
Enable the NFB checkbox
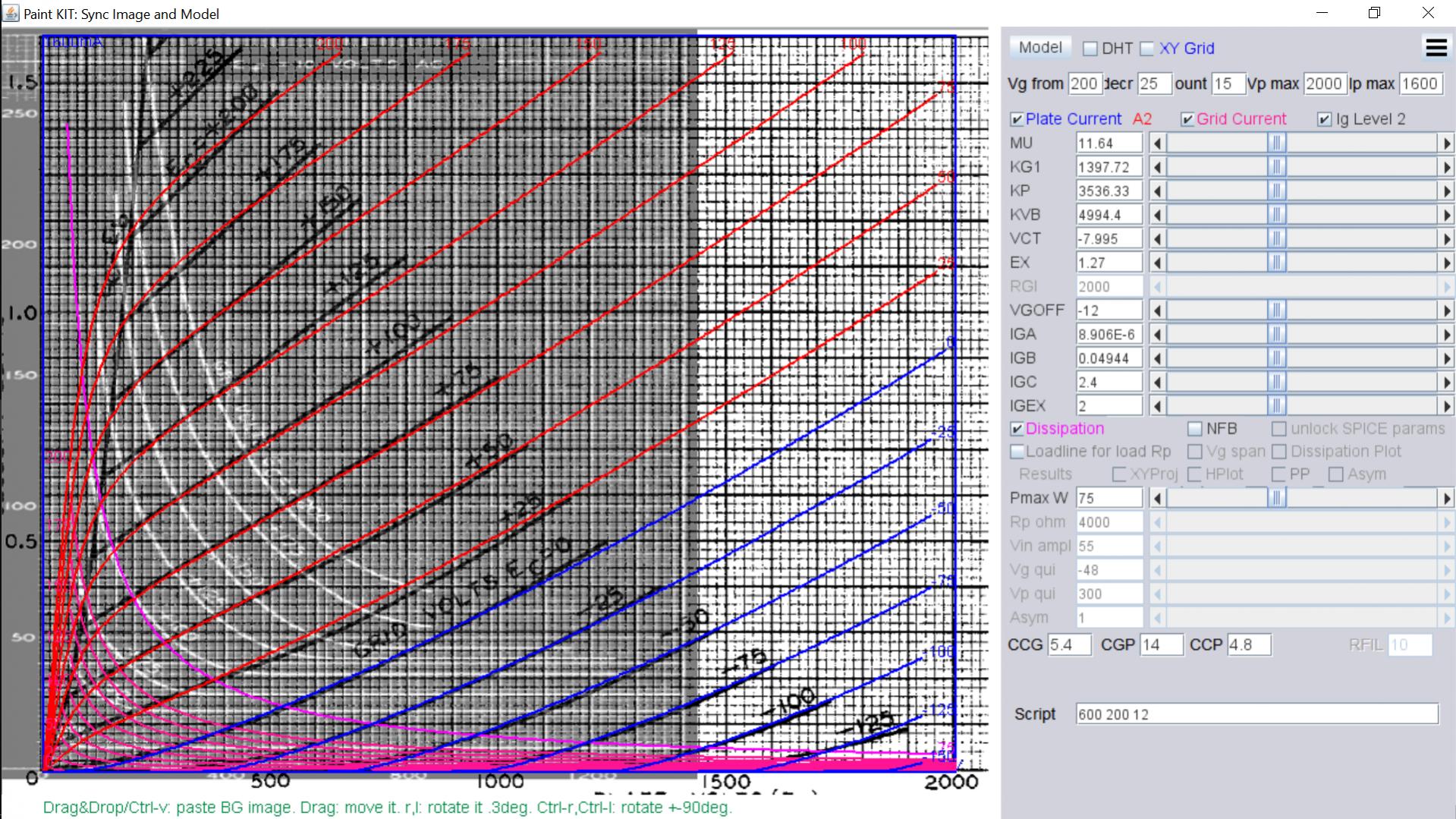1194,429
